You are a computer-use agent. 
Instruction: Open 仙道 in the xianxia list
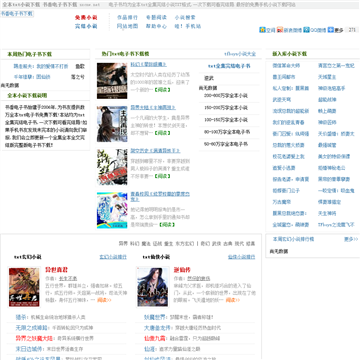coord(149,349)
